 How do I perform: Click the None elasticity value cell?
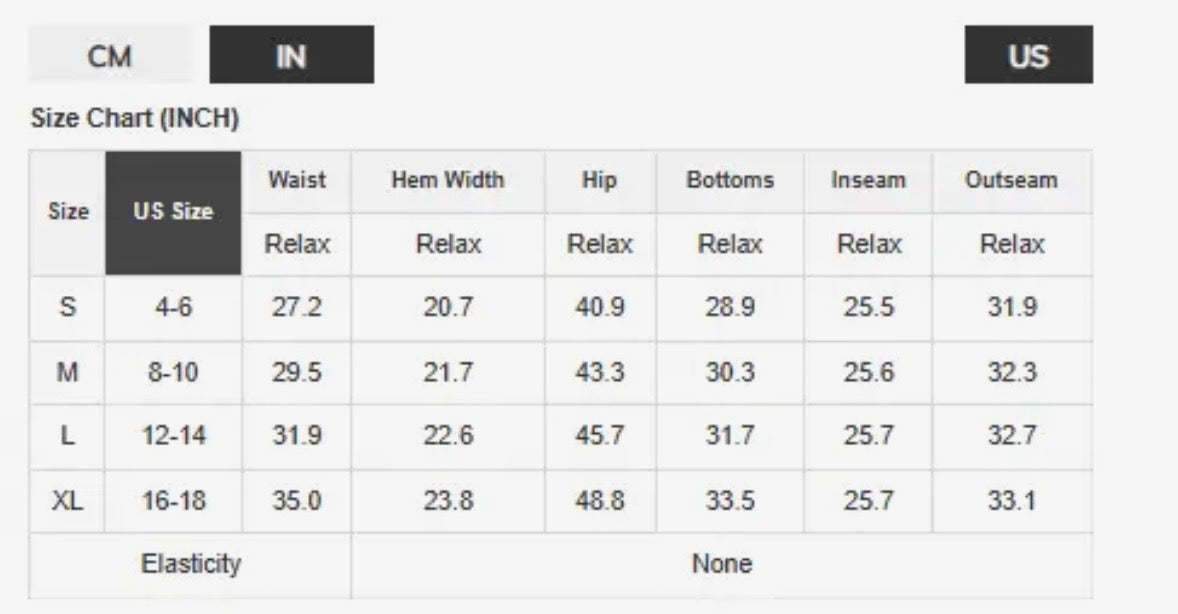point(722,564)
